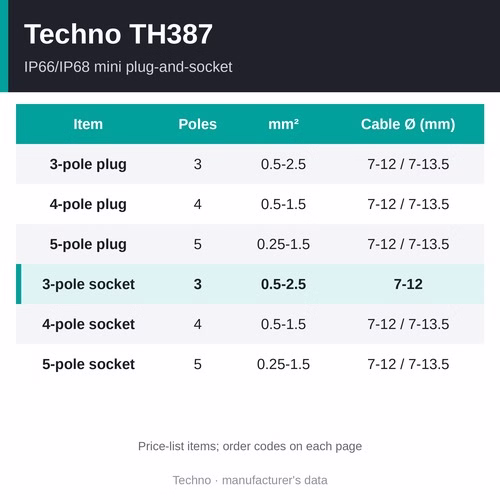The width and height of the screenshot is (500, 500).
Task: Select the 3-pole plug row label
Action: [x=88, y=164]
